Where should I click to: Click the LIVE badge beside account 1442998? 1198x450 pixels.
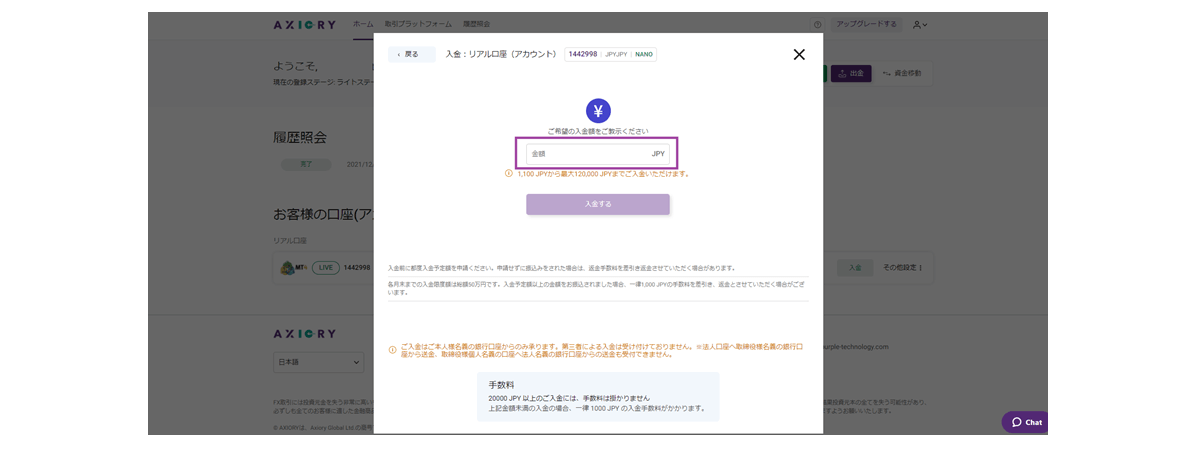click(325, 267)
